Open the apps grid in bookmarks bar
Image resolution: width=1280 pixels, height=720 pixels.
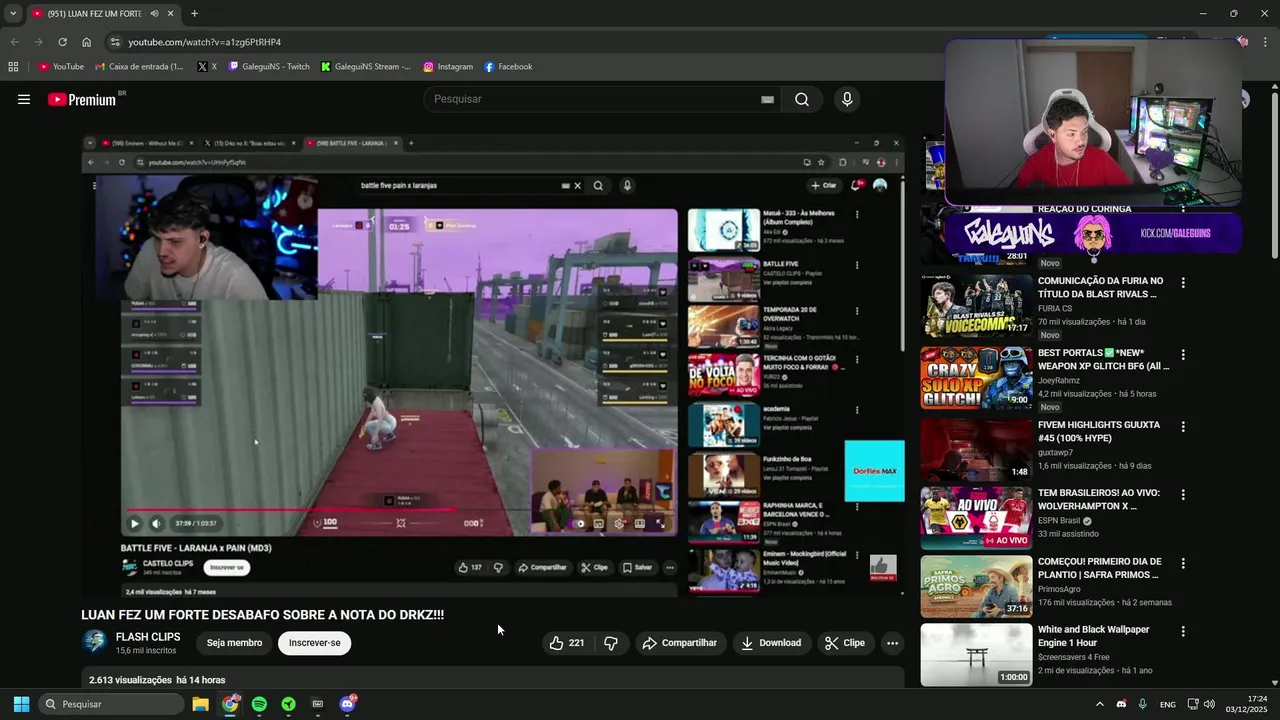coord(13,67)
